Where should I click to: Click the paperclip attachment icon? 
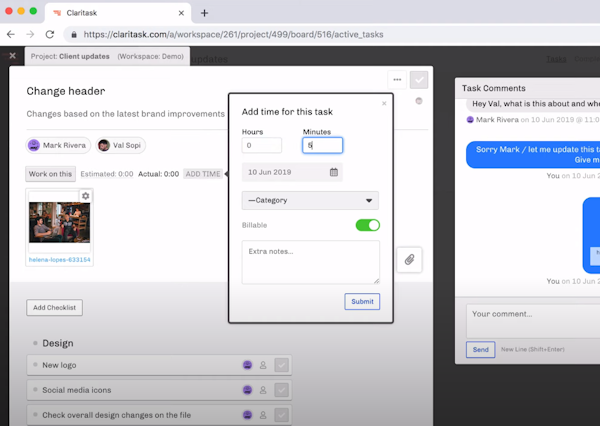pyautogui.click(x=409, y=260)
